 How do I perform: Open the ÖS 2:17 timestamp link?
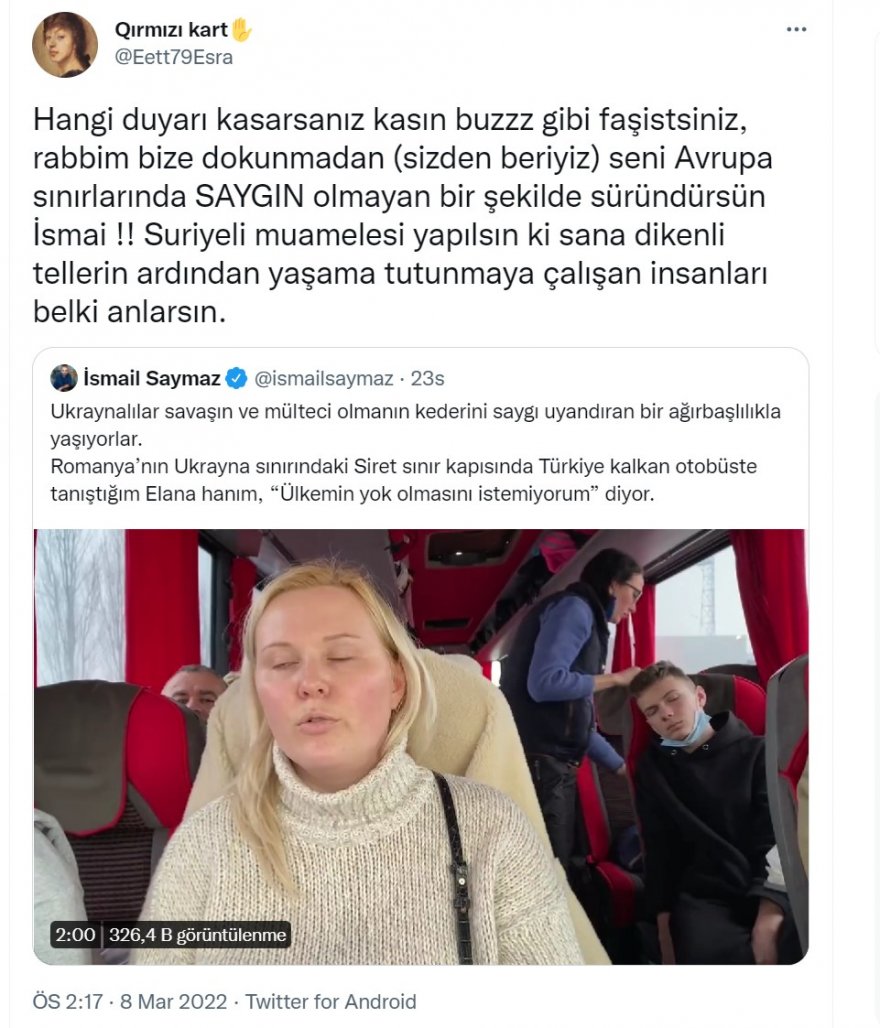click(x=68, y=1002)
